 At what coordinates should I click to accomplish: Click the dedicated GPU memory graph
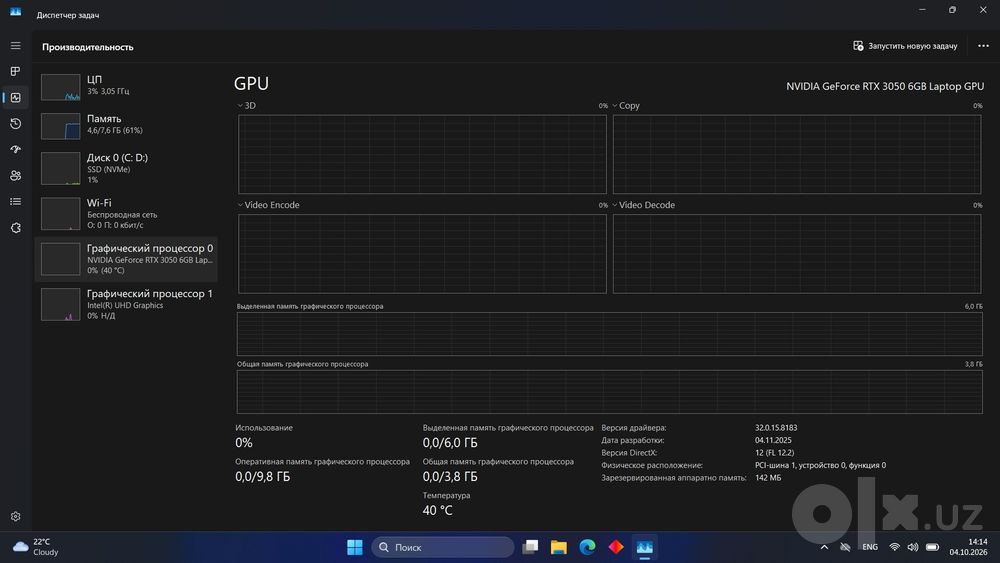(610, 334)
